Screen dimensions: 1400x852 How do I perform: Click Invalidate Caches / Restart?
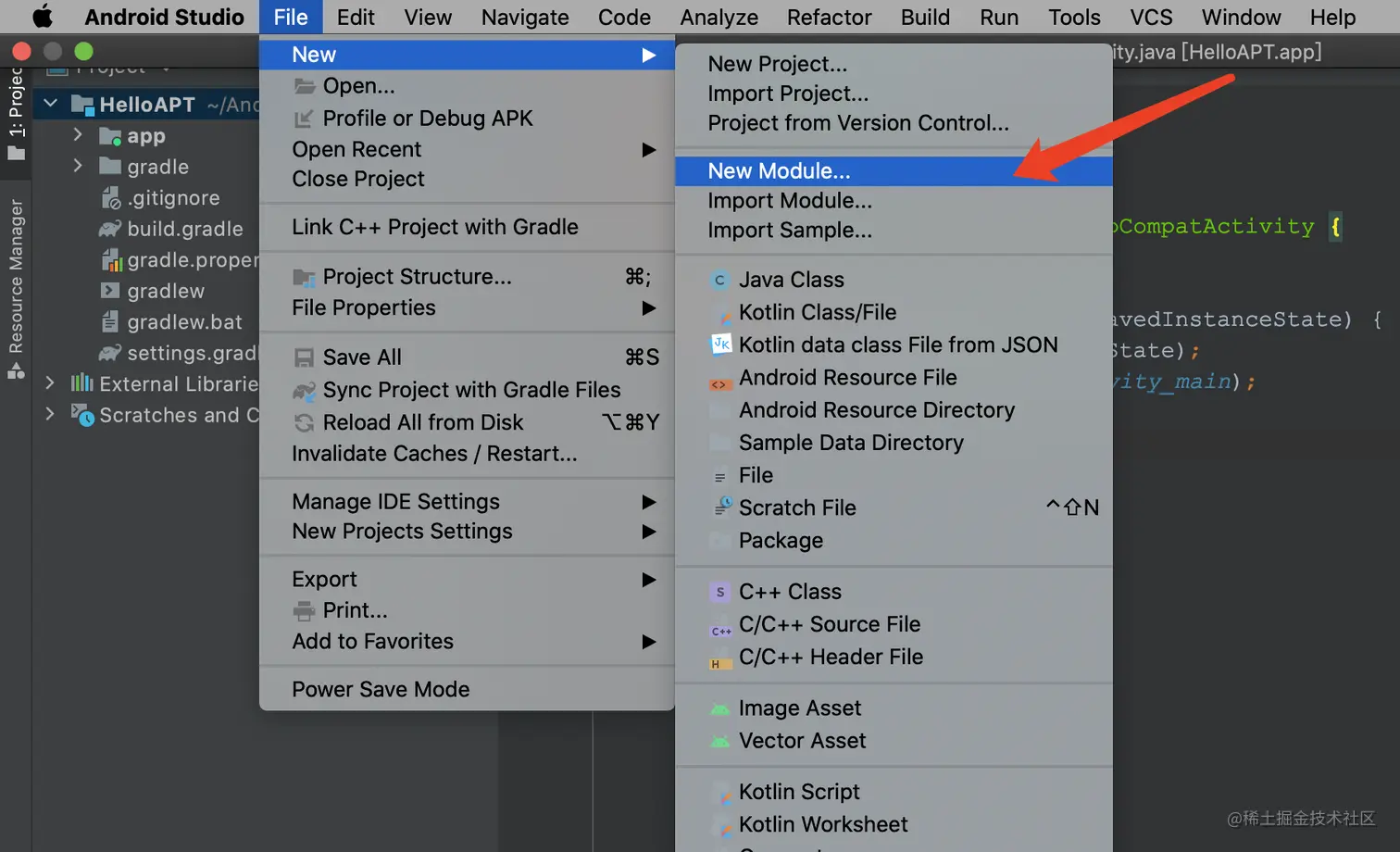434,454
